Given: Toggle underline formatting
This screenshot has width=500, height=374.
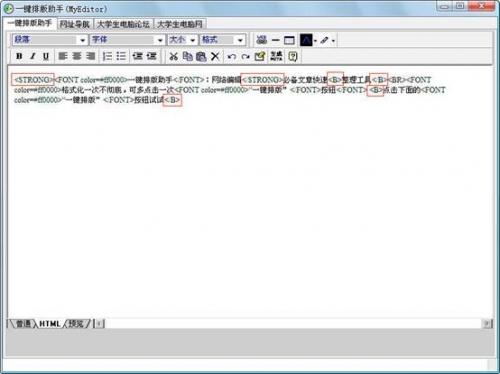Looking at the screenshot, I should pos(46,56).
